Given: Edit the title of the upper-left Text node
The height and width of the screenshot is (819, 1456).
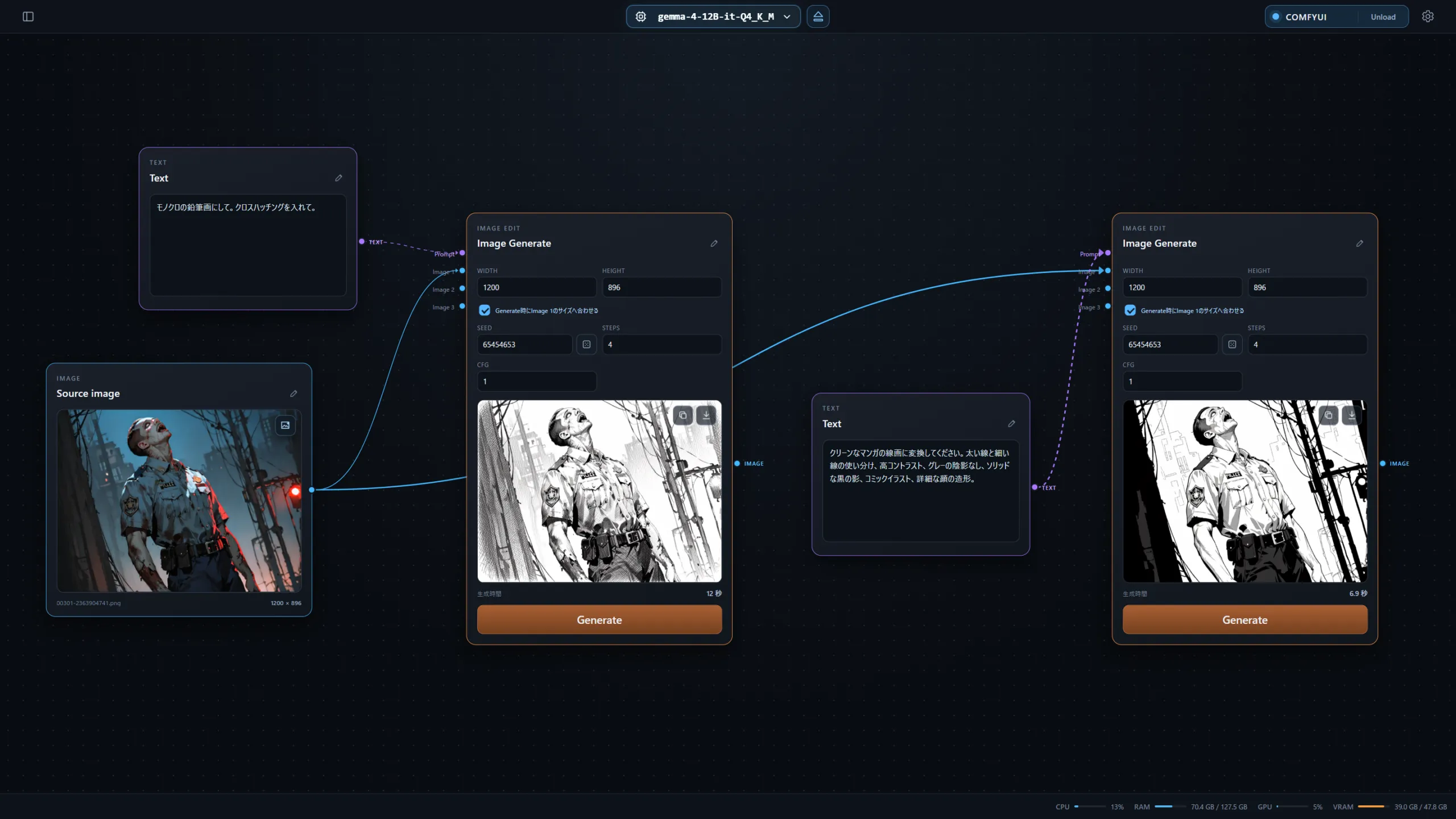Looking at the screenshot, I should [x=338, y=178].
